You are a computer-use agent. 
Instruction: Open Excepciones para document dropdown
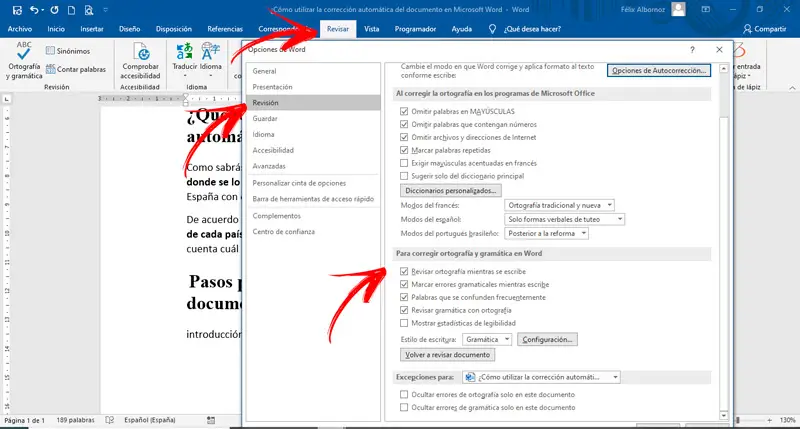point(541,377)
